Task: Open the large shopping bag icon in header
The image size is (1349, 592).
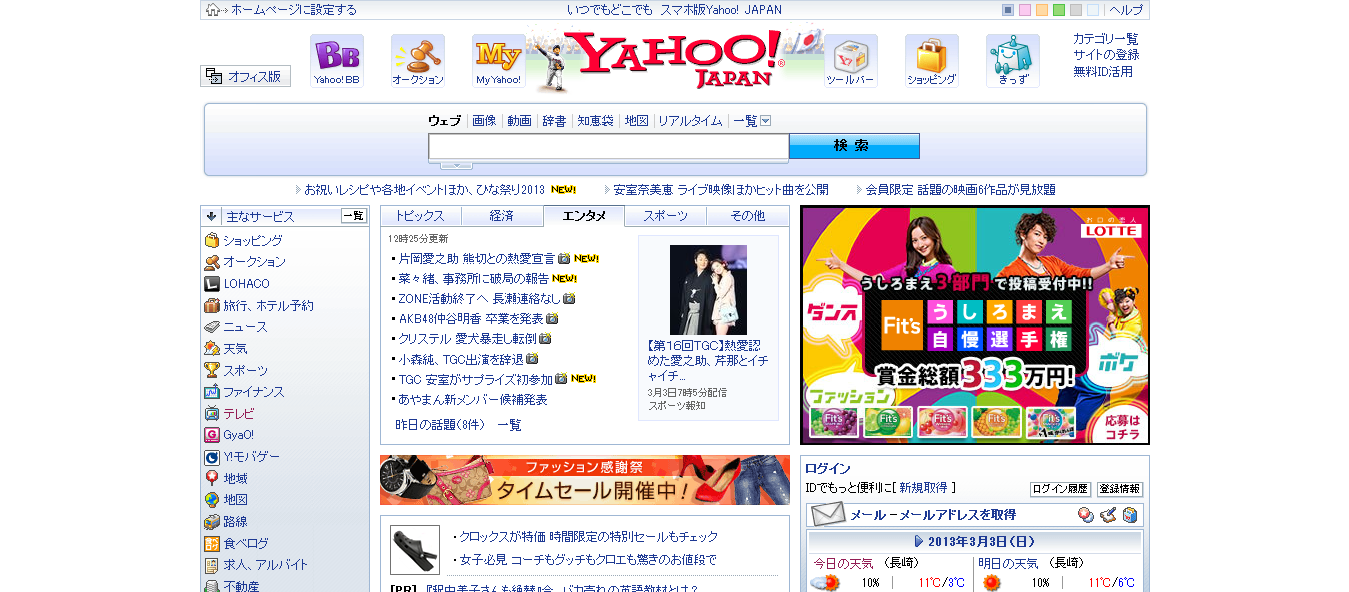Action: click(x=932, y=61)
